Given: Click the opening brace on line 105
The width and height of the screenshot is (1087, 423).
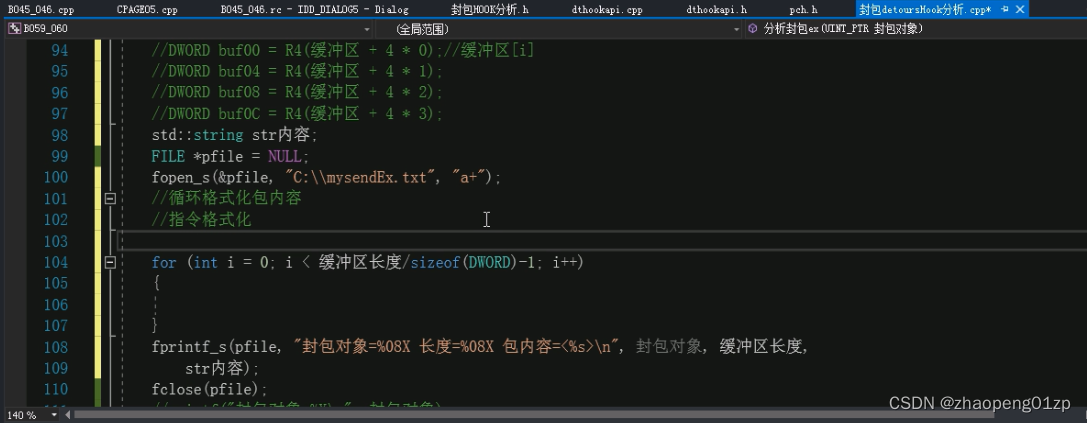Looking at the screenshot, I should (156, 283).
